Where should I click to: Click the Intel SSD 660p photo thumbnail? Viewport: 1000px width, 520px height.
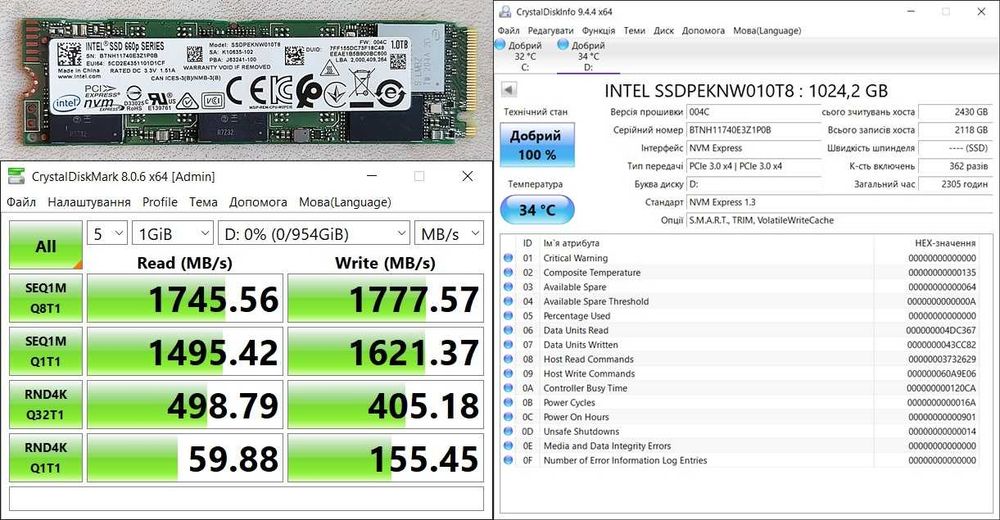point(246,78)
